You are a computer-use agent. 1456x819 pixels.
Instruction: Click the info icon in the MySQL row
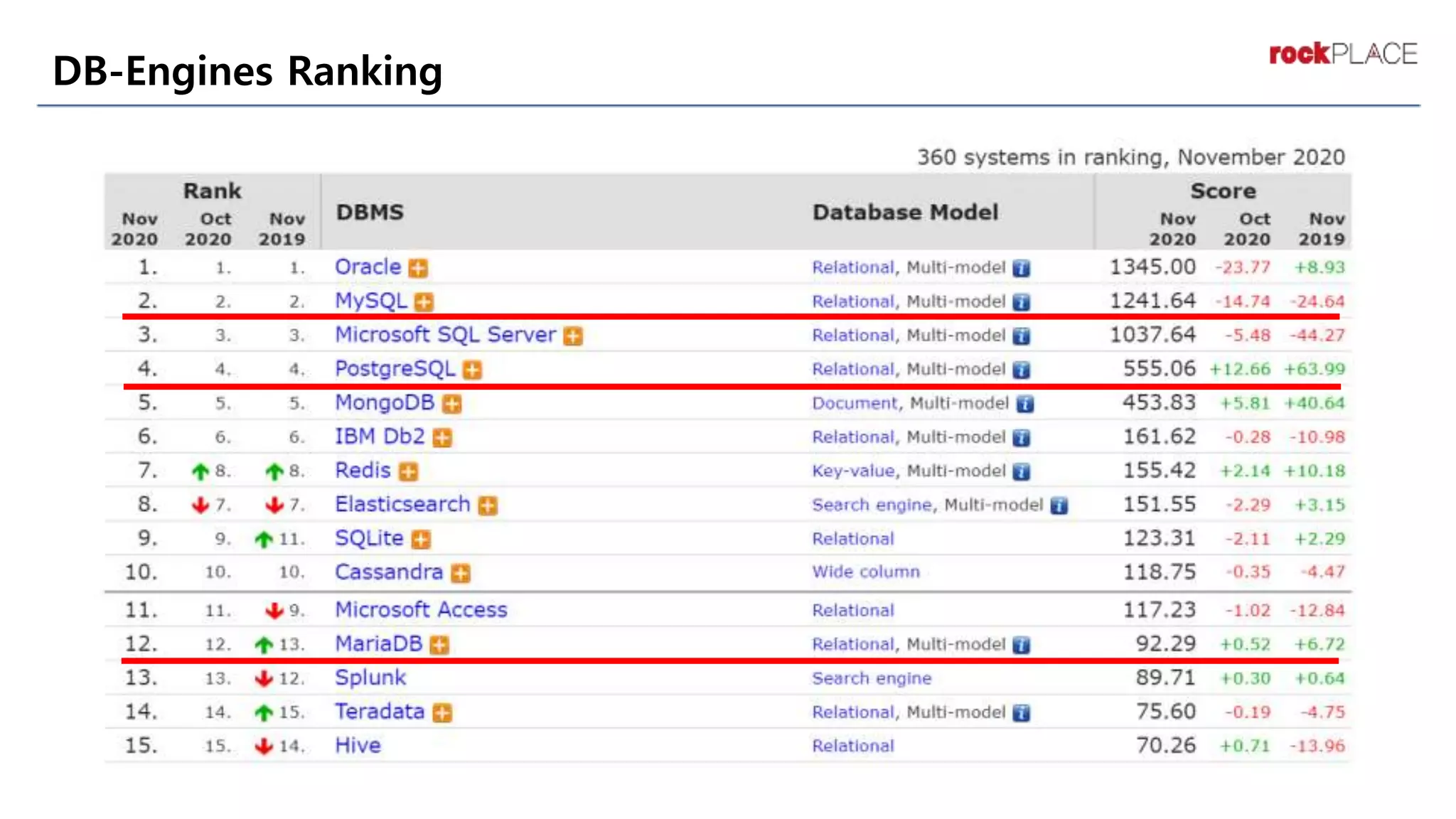1022,302
